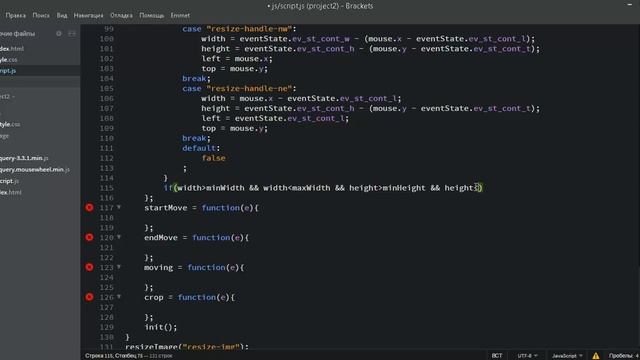
Task: Collapse the crop function fold arrow
Action: click(119, 297)
